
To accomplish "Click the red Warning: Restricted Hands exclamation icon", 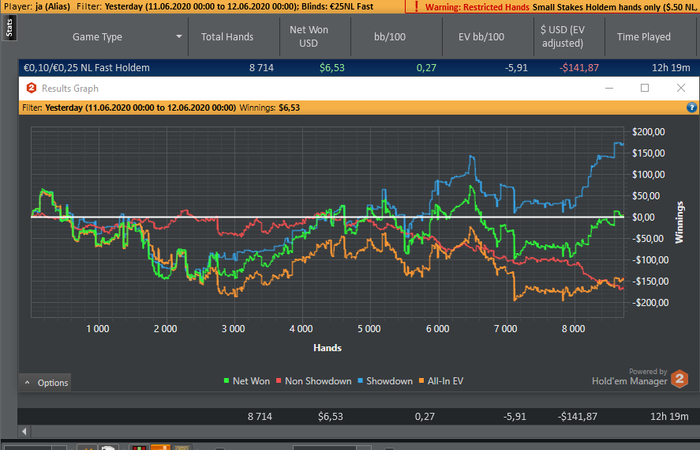I will coord(417,7).
